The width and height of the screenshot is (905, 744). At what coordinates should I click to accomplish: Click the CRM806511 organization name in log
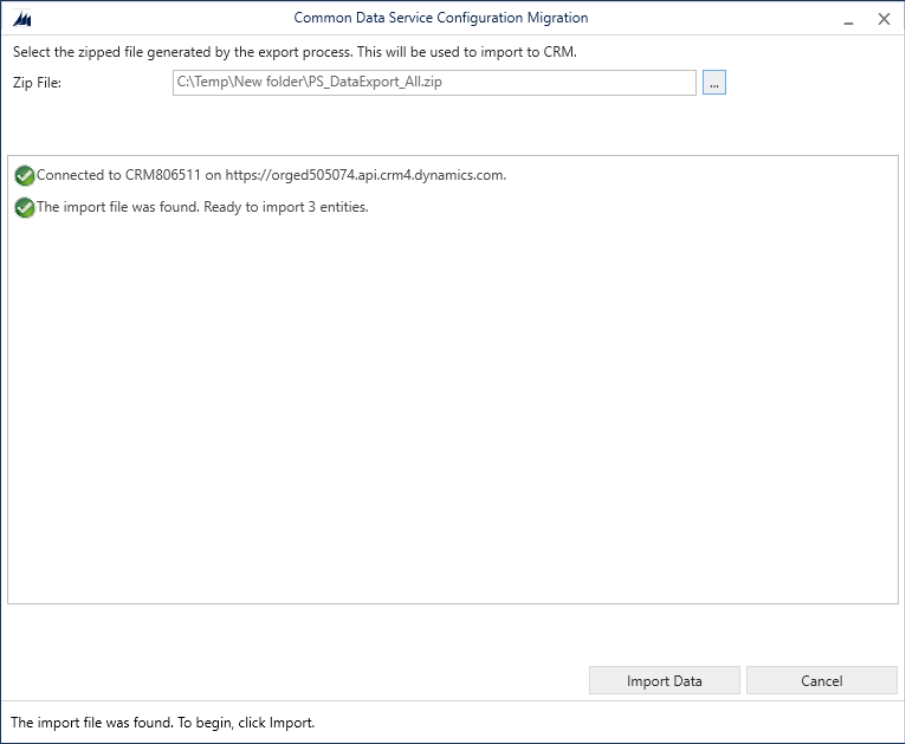(x=163, y=175)
